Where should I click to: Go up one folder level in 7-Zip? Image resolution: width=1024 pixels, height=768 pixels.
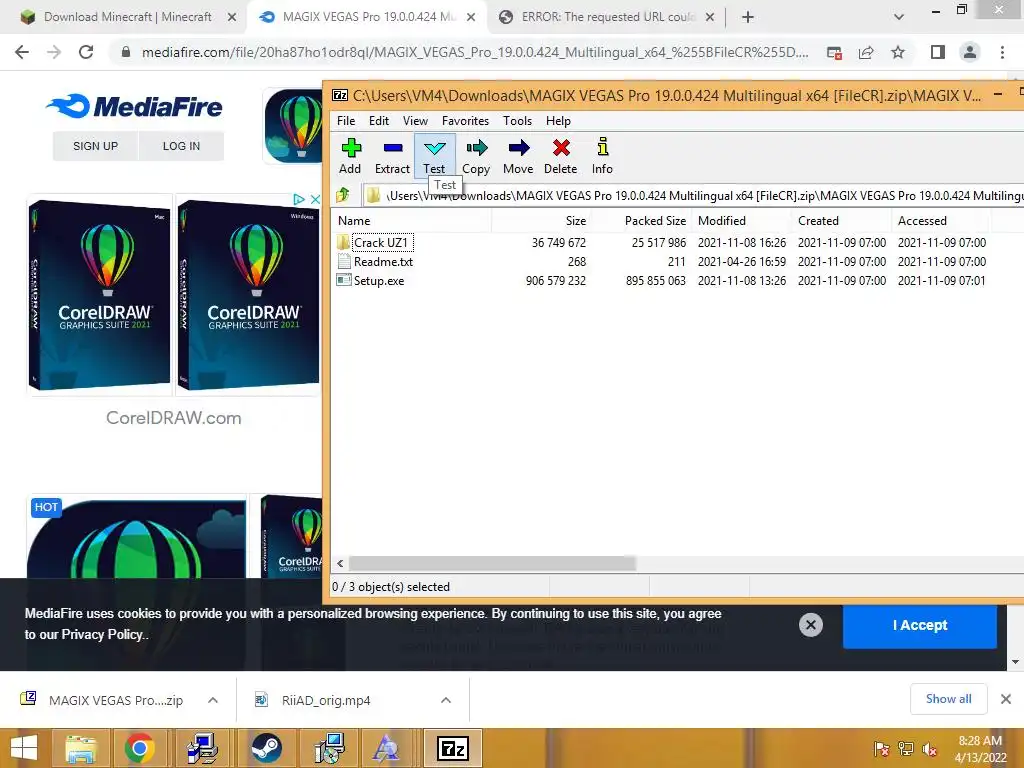343,195
